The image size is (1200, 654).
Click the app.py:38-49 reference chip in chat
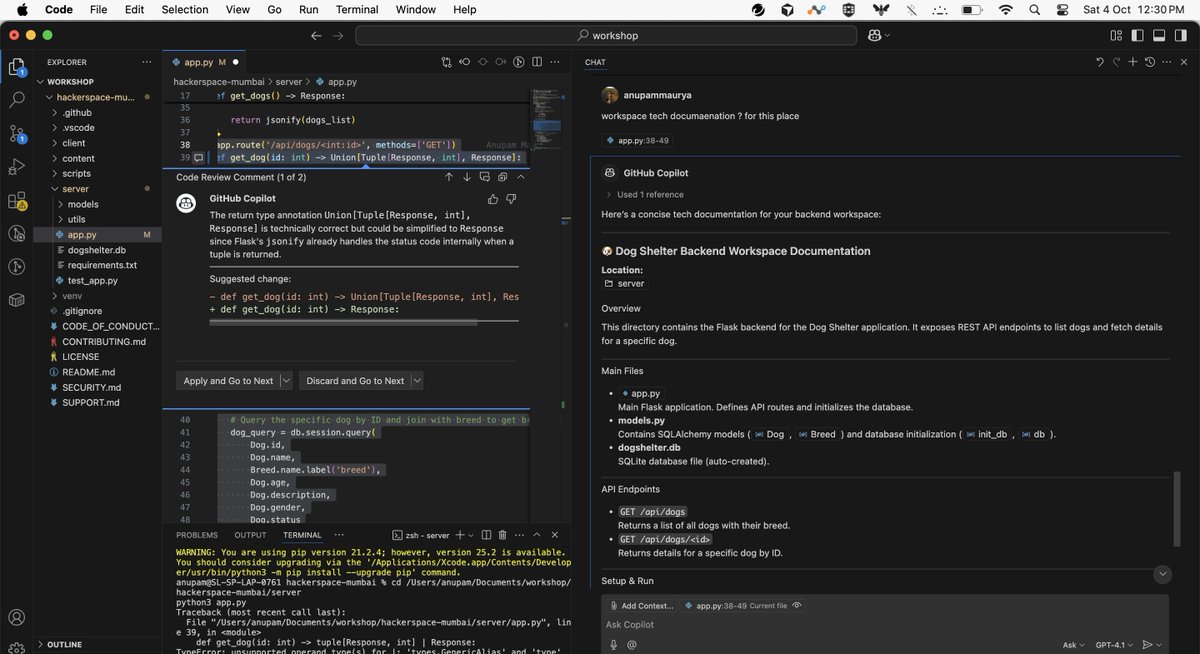pos(636,141)
